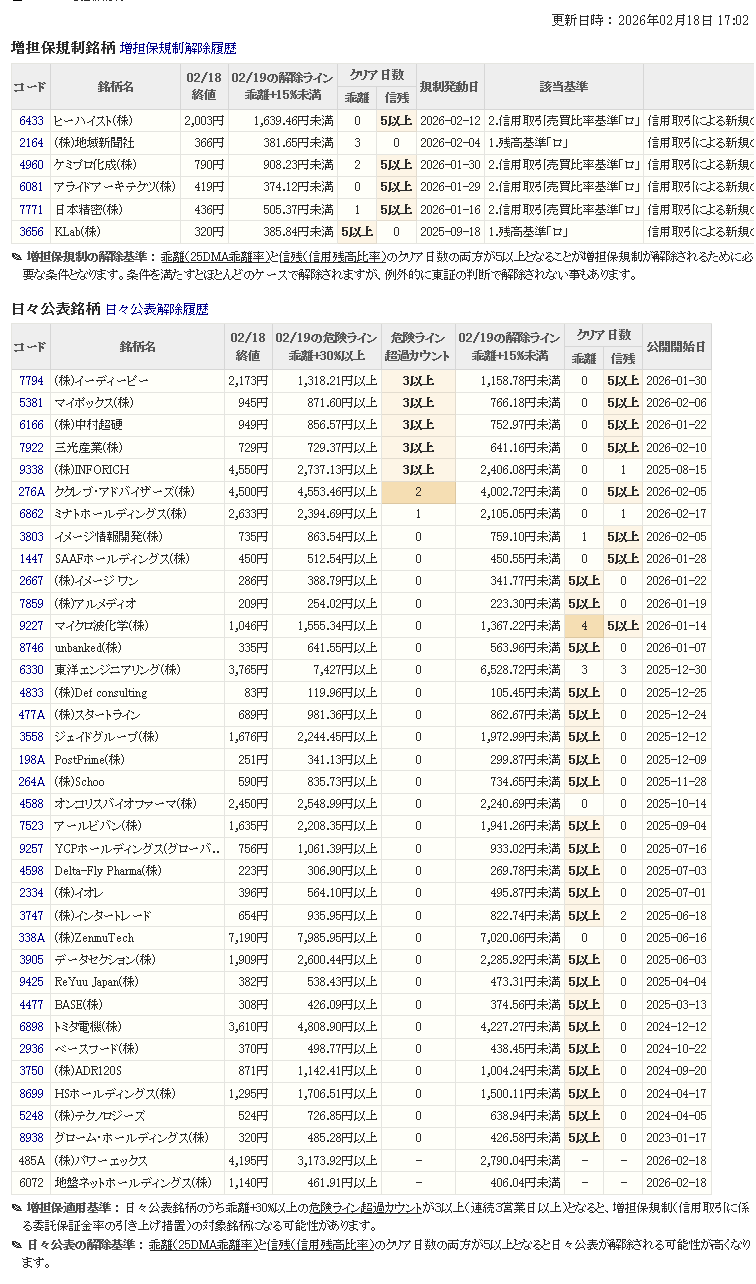756x1284 pixels.
Task: Select stock code 4588 オンコリスバイオファーマ
Action: point(31,804)
